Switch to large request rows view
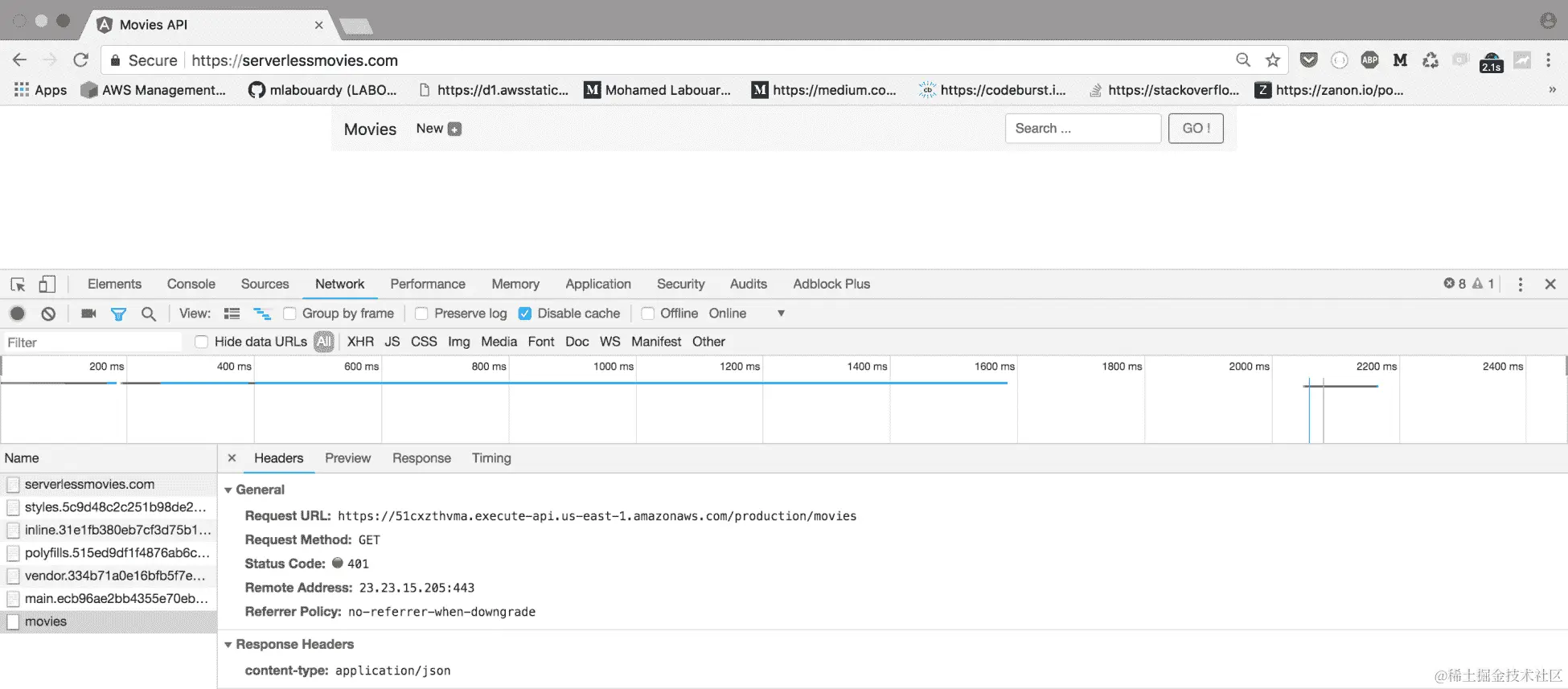The image size is (1568, 689). (x=232, y=314)
